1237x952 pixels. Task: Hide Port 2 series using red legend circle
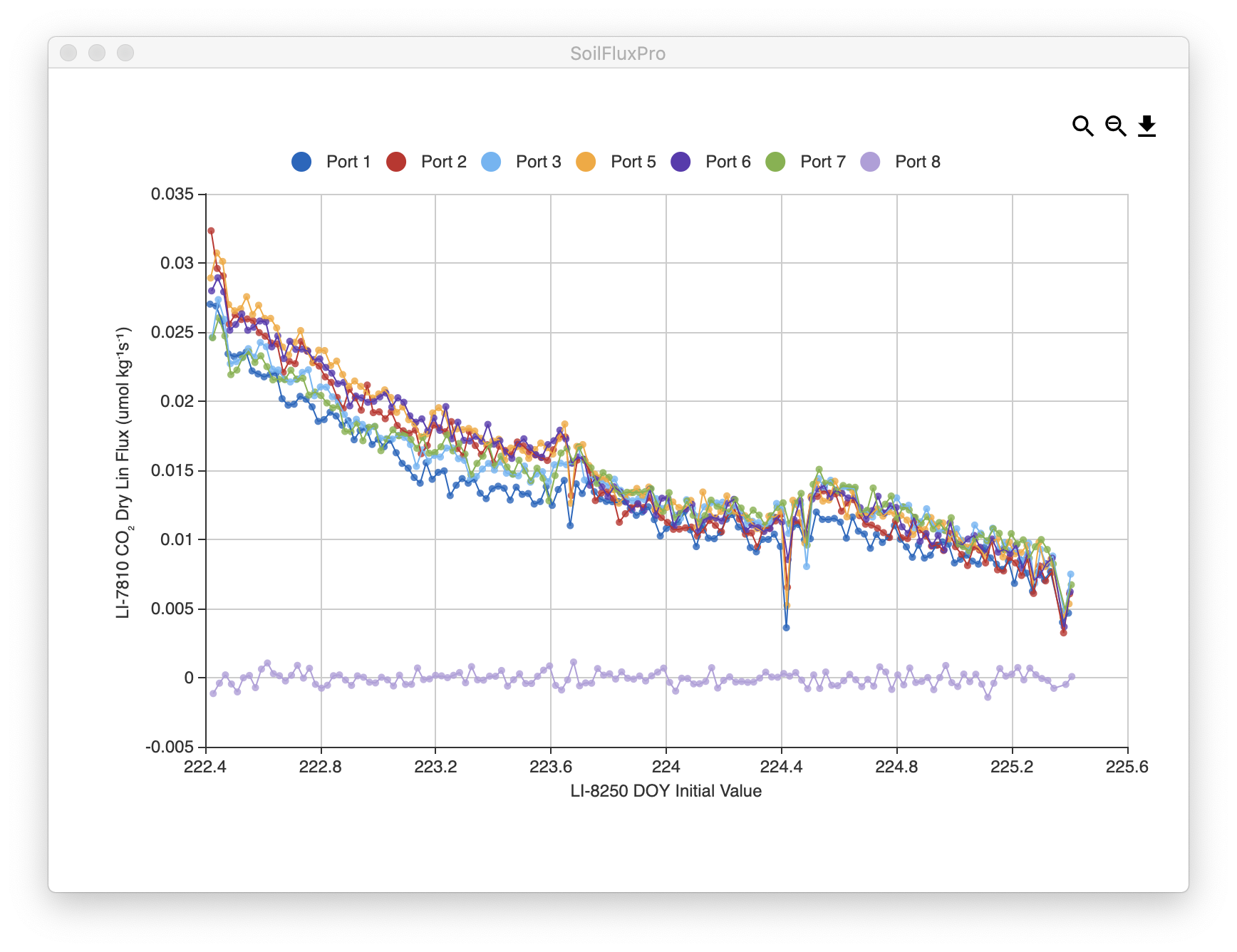(x=396, y=162)
